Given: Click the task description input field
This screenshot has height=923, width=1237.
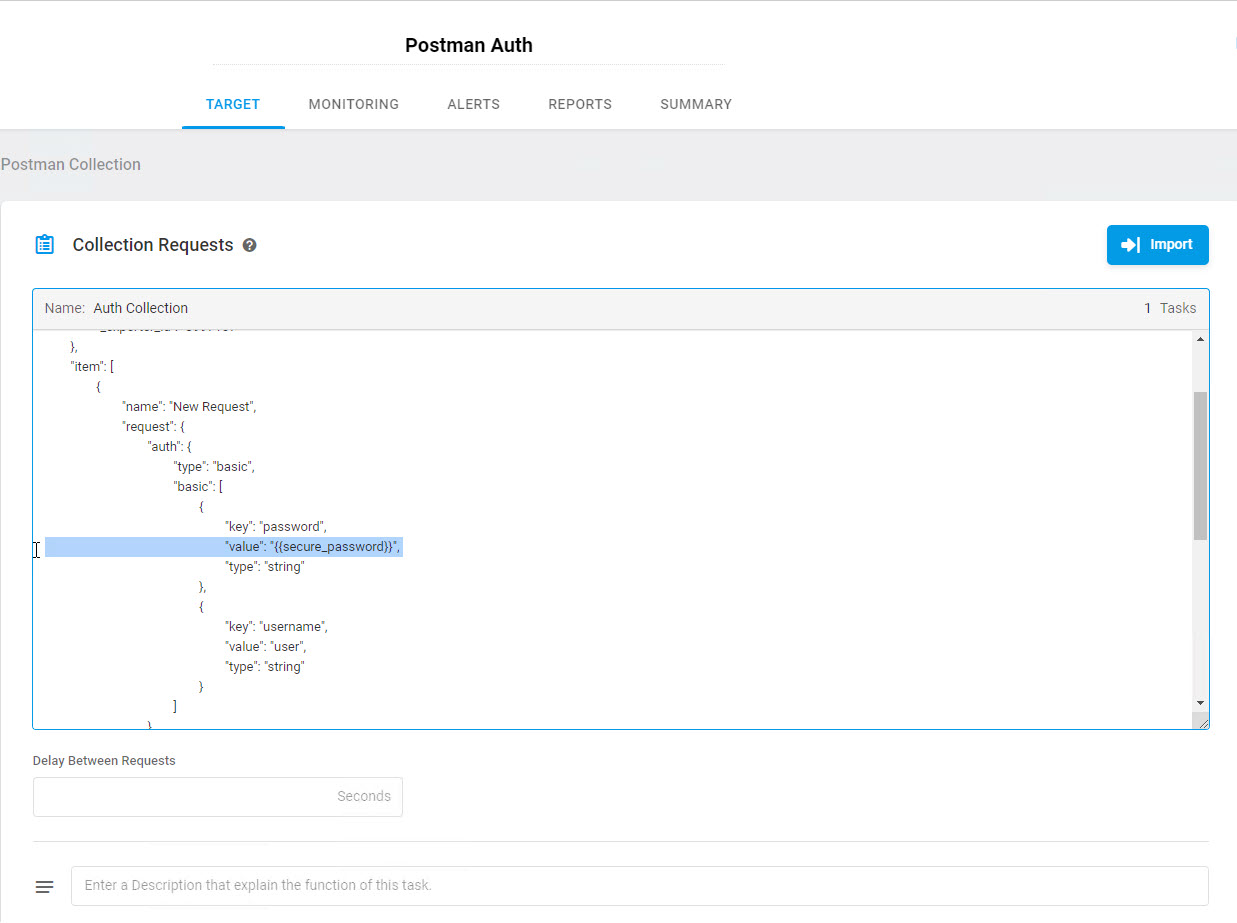Looking at the screenshot, I should click(x=640, y=885).
